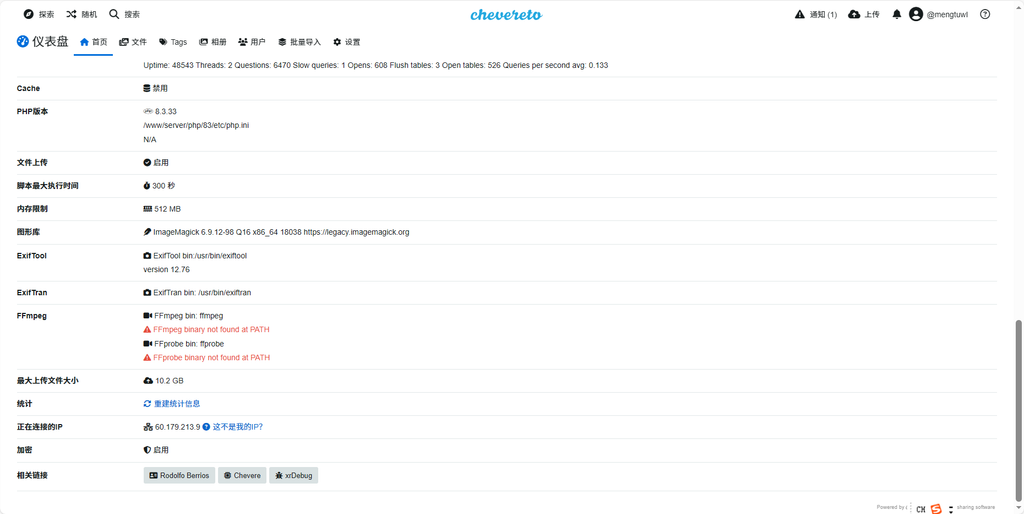Switch to the 文件 (Files) tab
Image resolution: width=1024 pixels, height=514 pixels.
click(133, 42)
